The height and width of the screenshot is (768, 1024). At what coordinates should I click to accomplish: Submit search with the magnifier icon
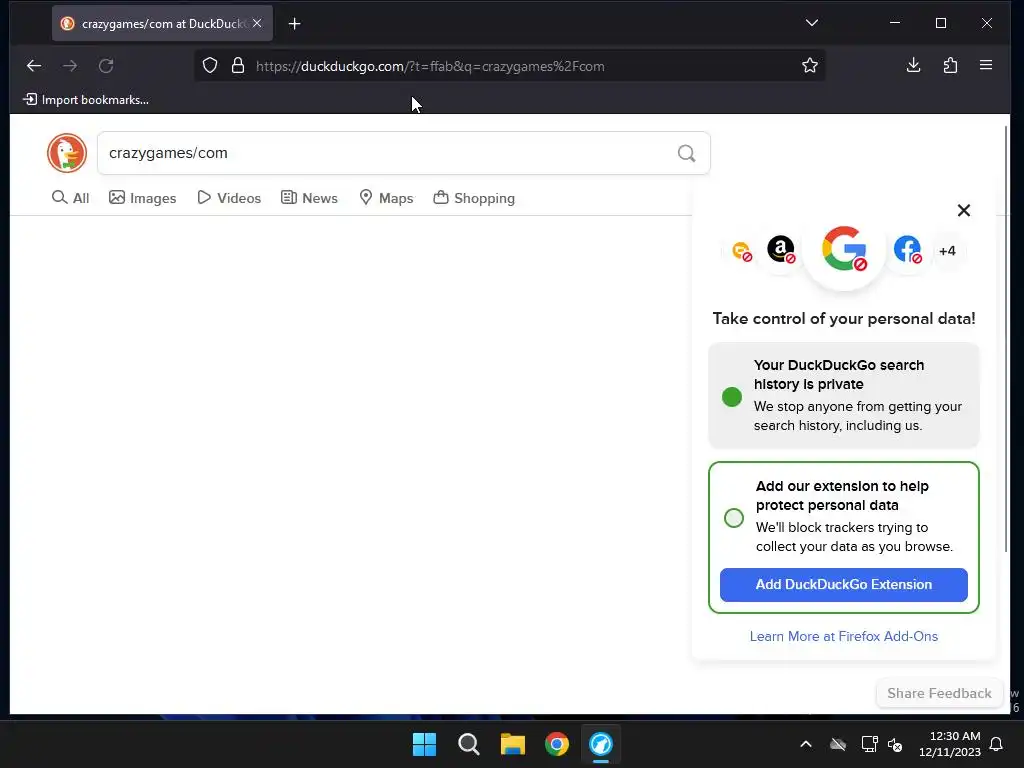(686, 153)
